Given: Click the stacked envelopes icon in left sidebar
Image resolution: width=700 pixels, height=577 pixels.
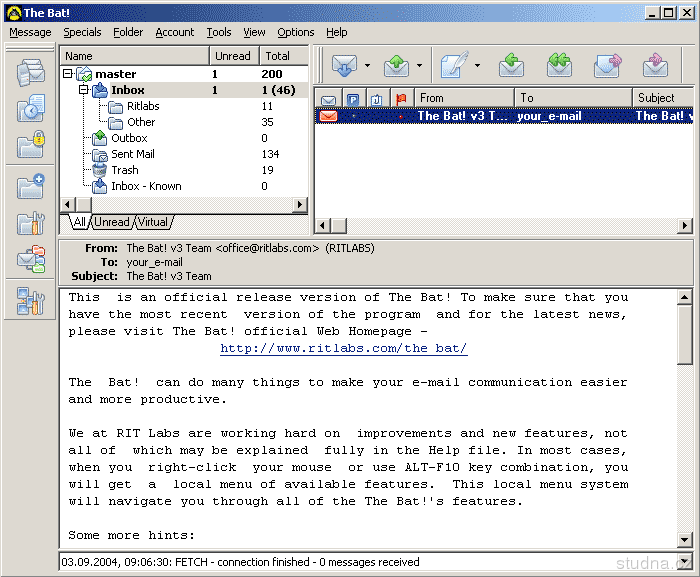Looking at the screenshot, I should tap(30, 73).
